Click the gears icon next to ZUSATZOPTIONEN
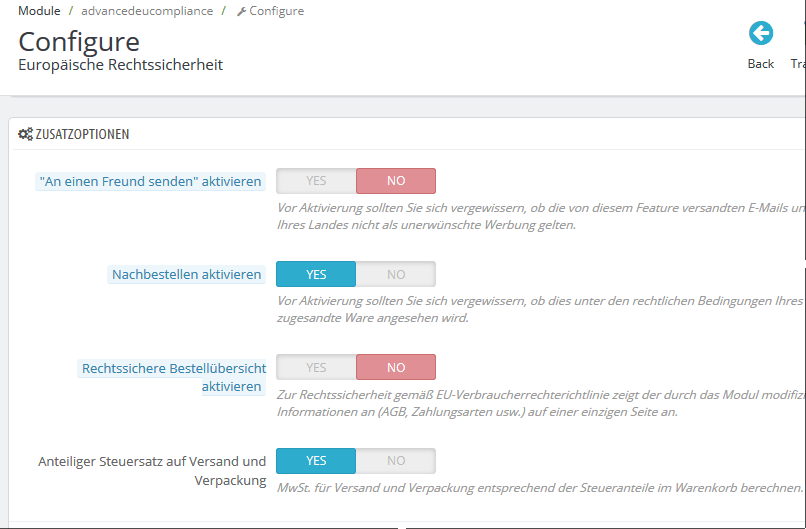 click(x=25, y=134)
